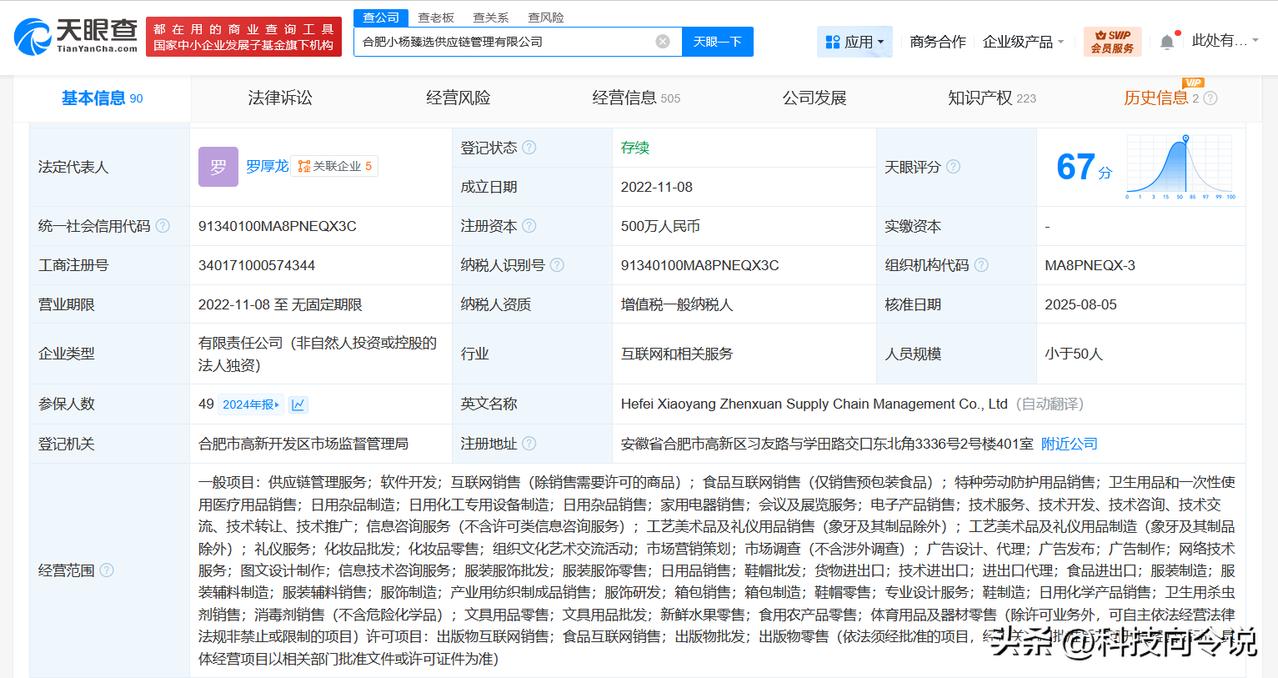Click the 罗 avatar of the legal representative
This screenshot has height=678, width=1278.
click(218, 166)
